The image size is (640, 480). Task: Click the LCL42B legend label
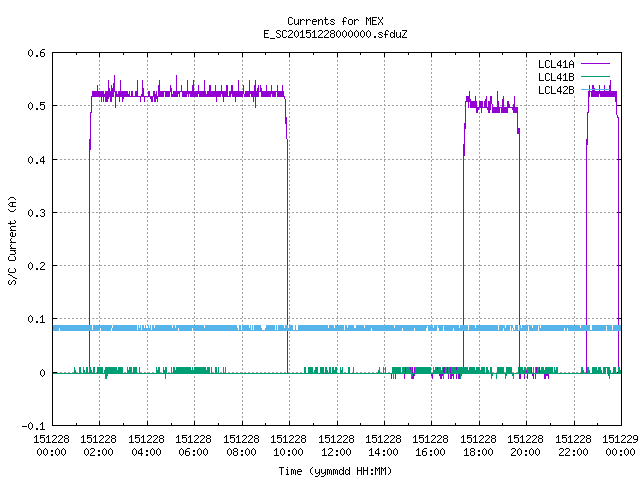(x=556, y=90)
